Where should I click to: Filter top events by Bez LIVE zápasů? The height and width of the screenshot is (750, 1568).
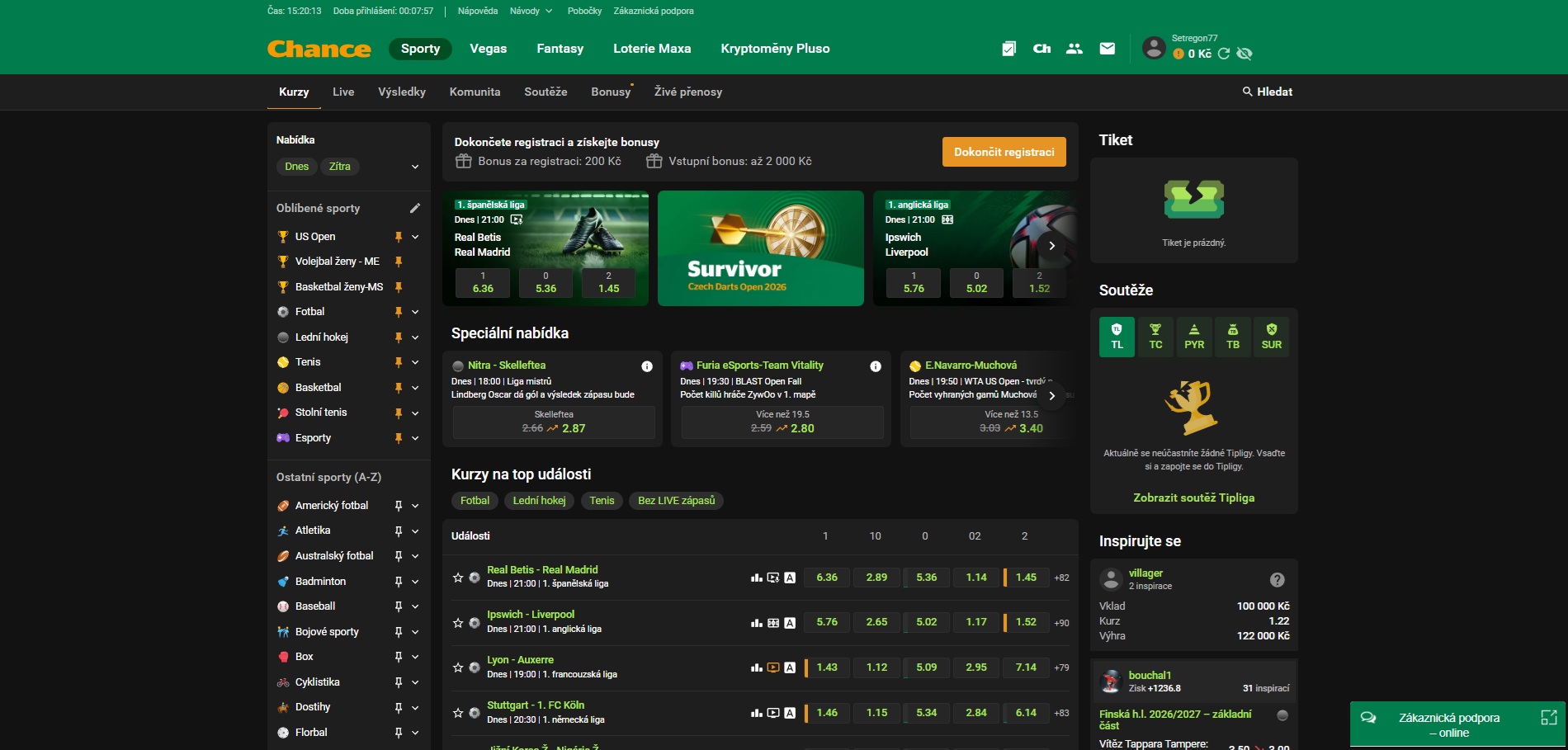click(677, 501)
